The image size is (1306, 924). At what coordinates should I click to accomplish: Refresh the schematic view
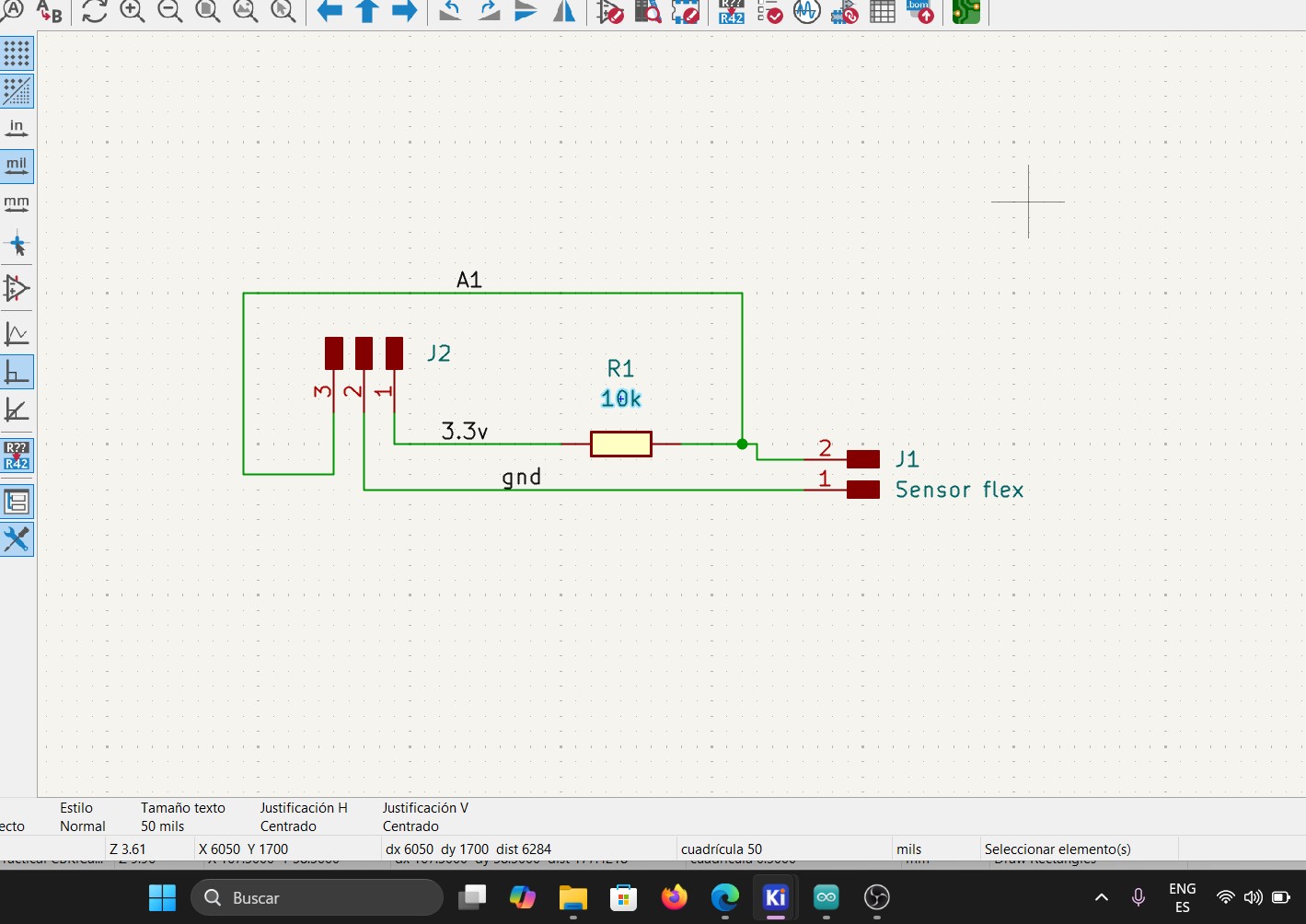click(x=94, y=11)
